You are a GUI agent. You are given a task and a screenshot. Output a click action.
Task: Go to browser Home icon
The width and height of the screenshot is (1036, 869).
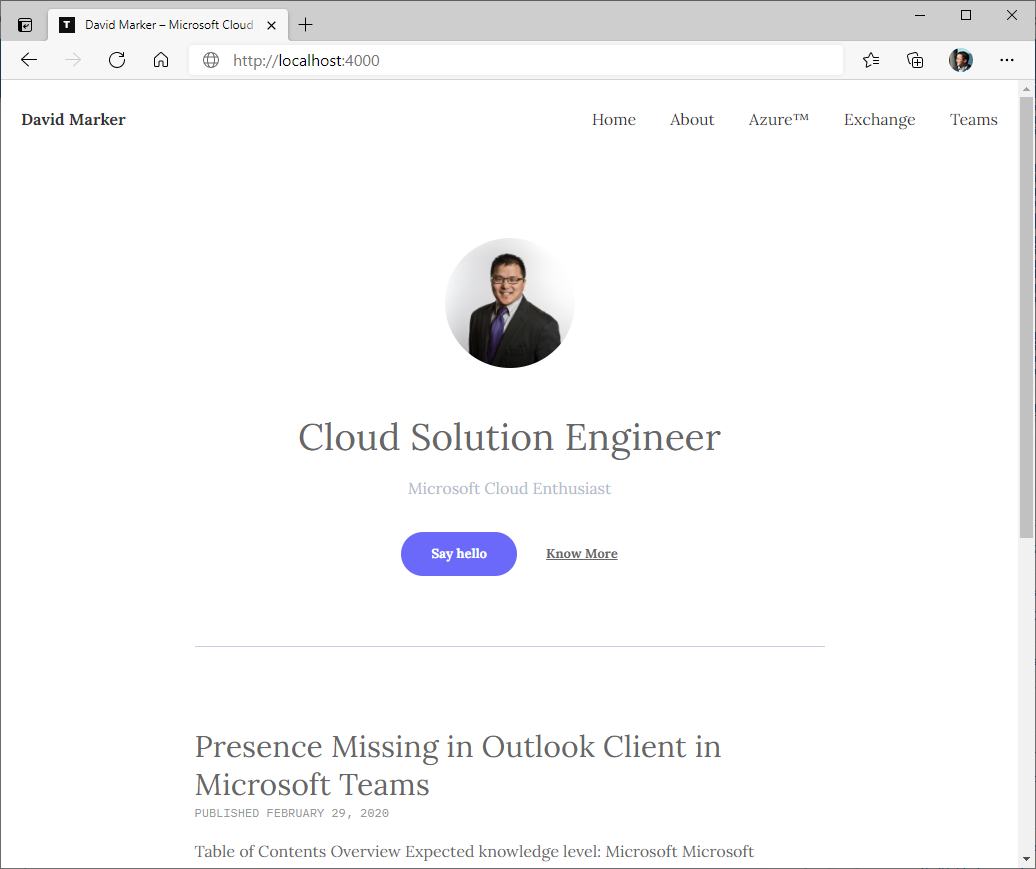point(161,60)
